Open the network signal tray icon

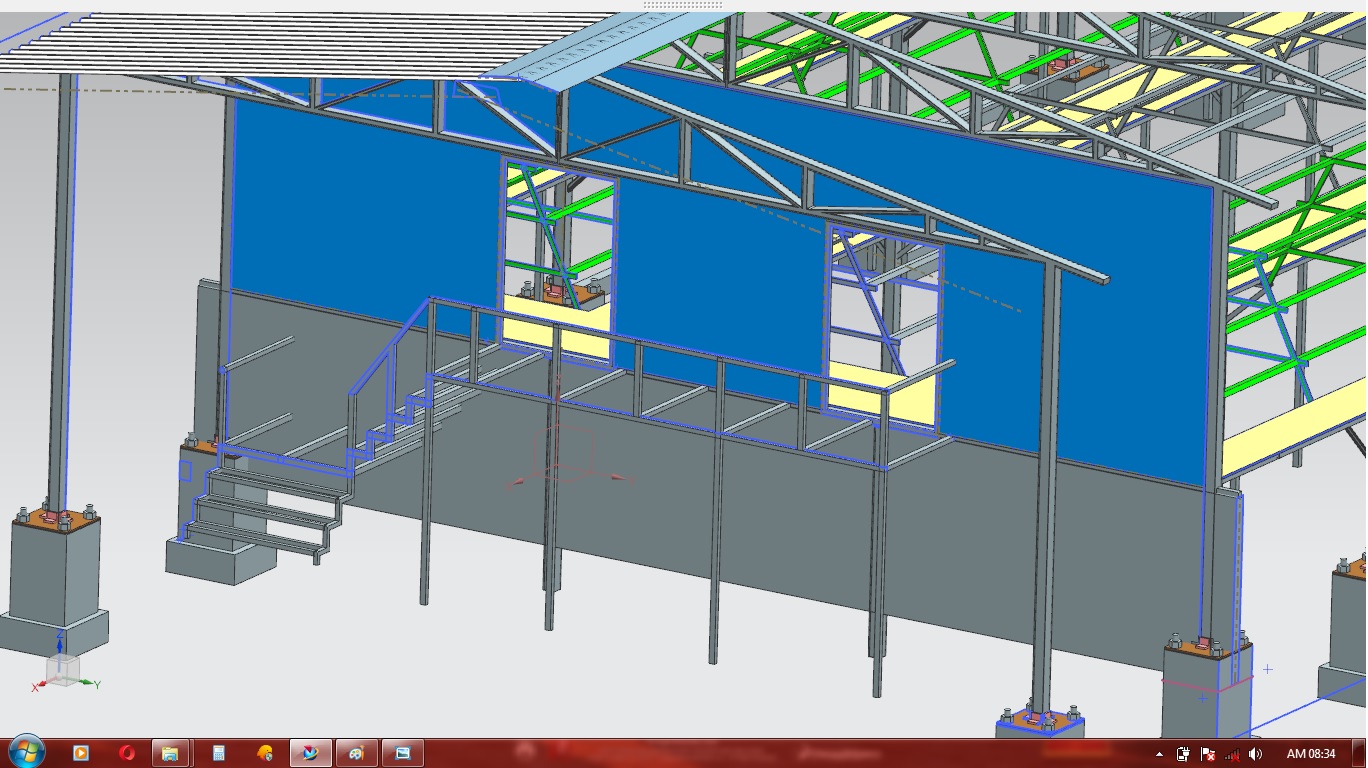click(1232, 754)
